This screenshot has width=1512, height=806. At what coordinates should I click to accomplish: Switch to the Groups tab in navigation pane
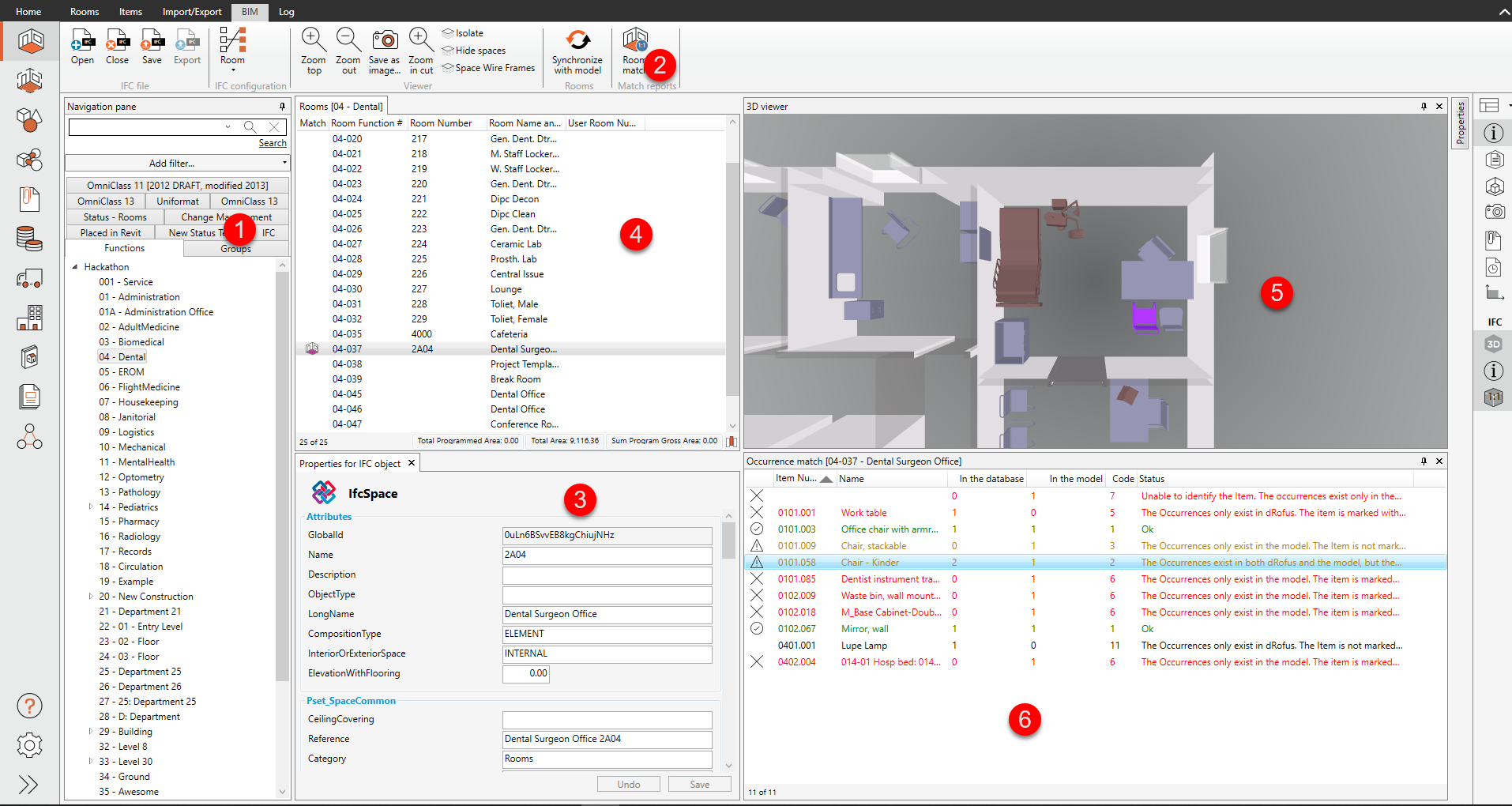pos(235,249)
